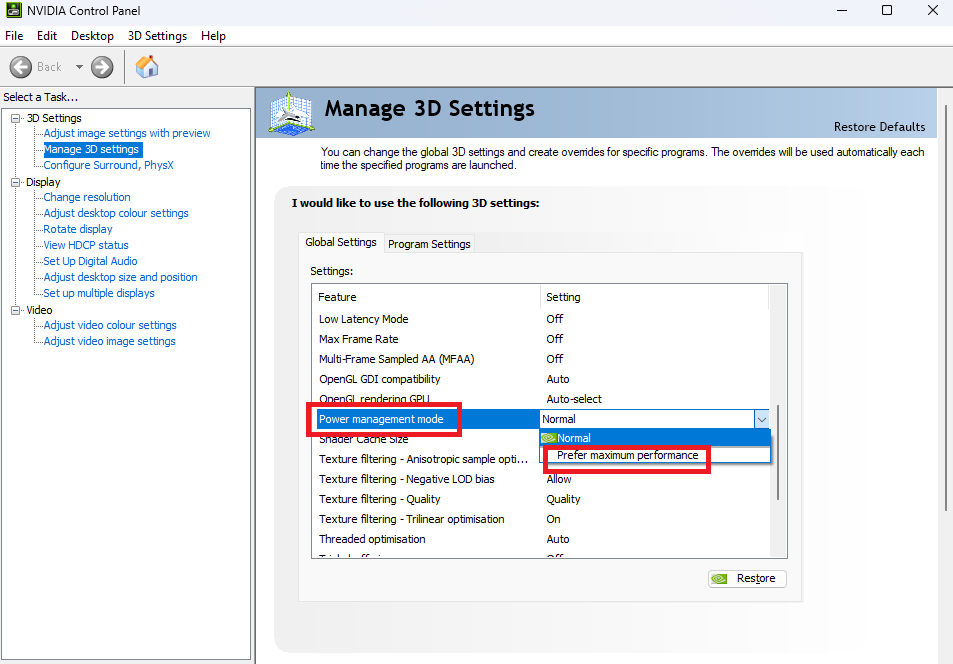
Task: Open Adjust video colour settings
Action: (x=110, y=325)
